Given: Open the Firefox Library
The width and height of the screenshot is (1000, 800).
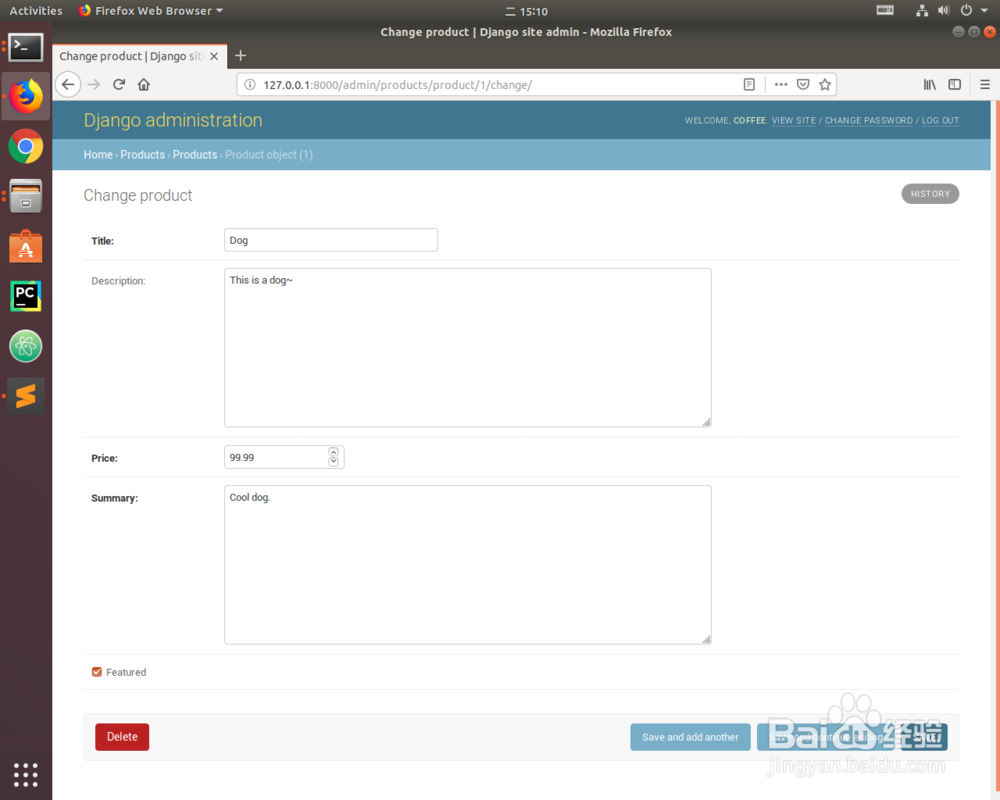Looking at the screenshot, I should tap(930, 84).
